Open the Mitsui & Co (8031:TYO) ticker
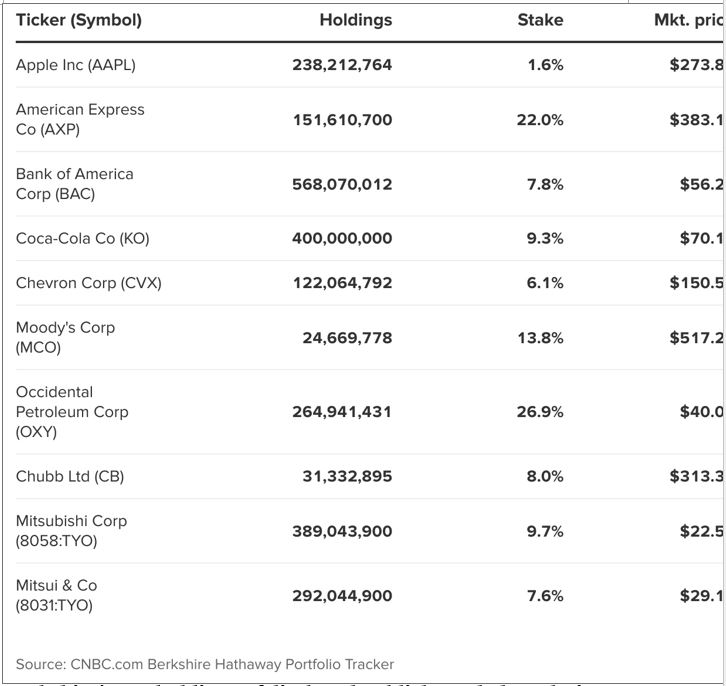 click(x=57, y=595)
